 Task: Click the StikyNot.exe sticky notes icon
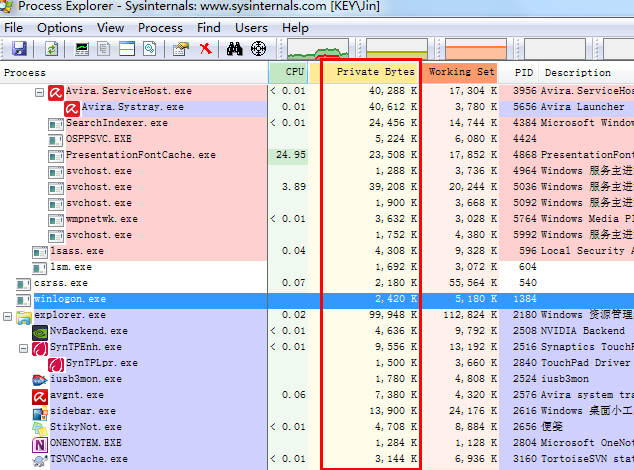coord(40,428)
